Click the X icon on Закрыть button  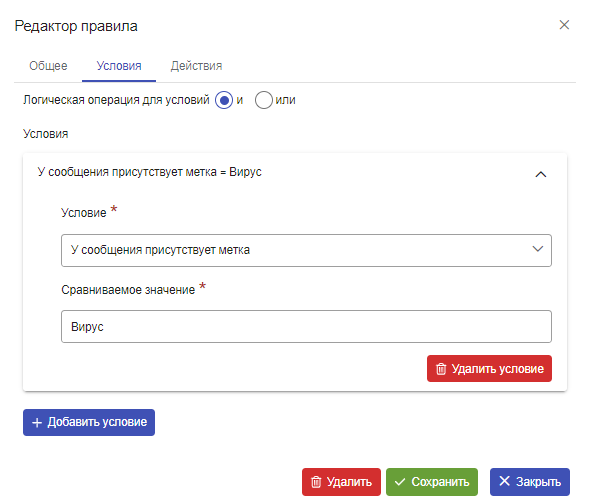(x=504, y=481)
